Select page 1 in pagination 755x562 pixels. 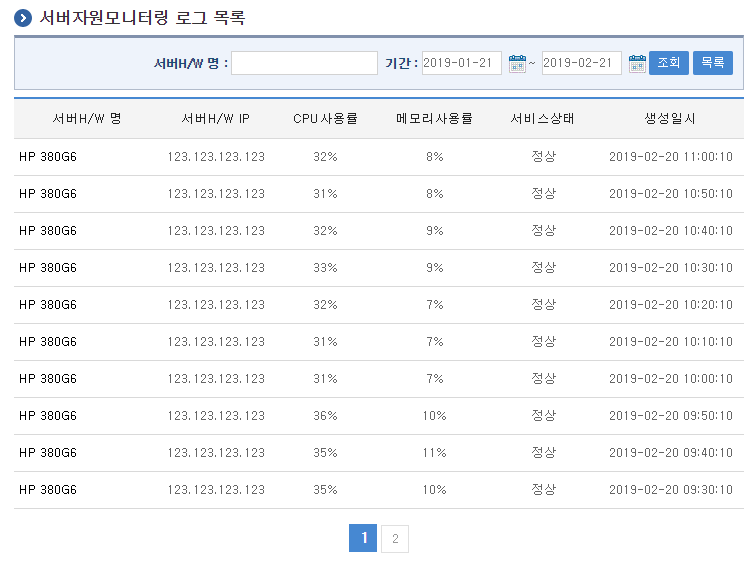point(363,539)
